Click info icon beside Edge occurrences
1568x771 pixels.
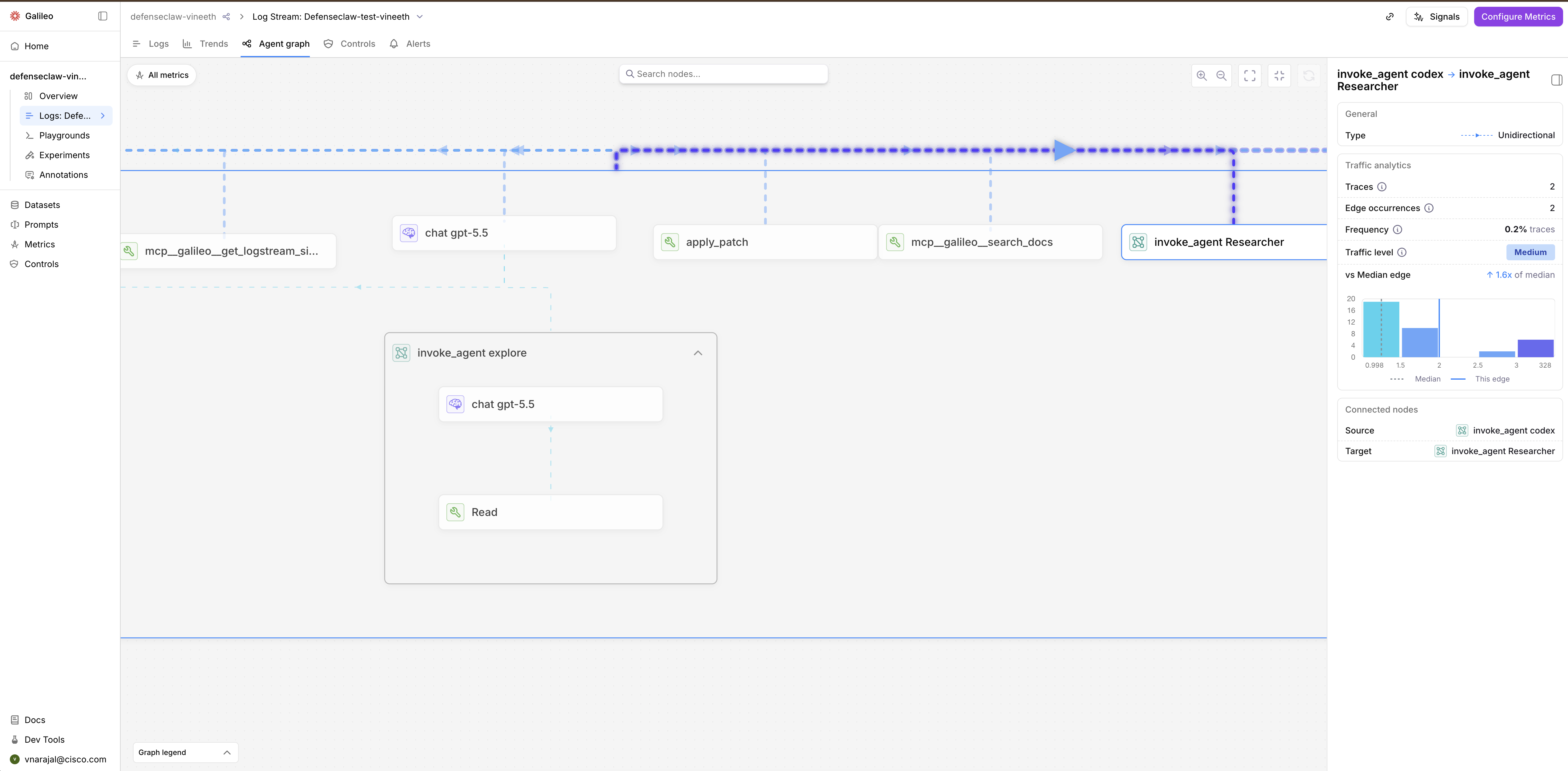pos(1429,208)
